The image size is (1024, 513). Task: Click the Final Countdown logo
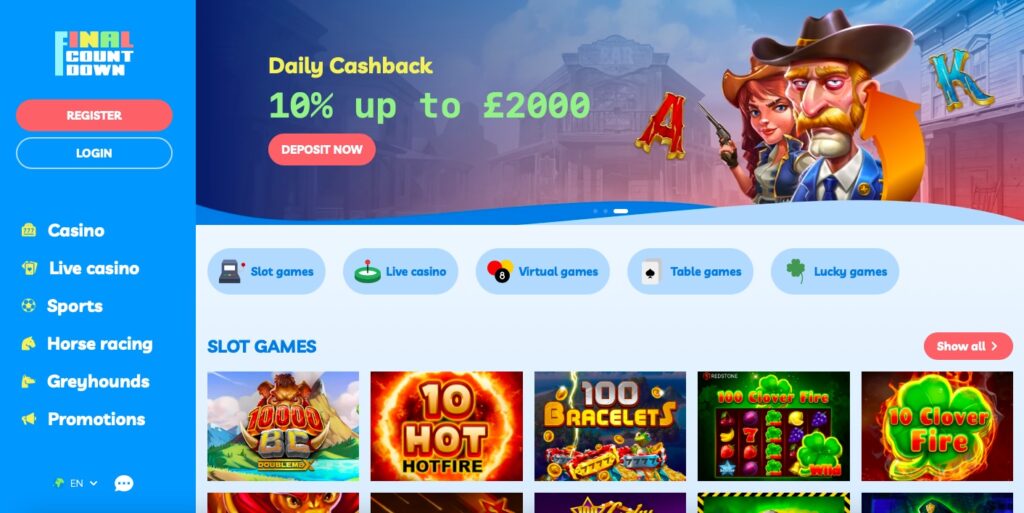click(x=94, y=54)
